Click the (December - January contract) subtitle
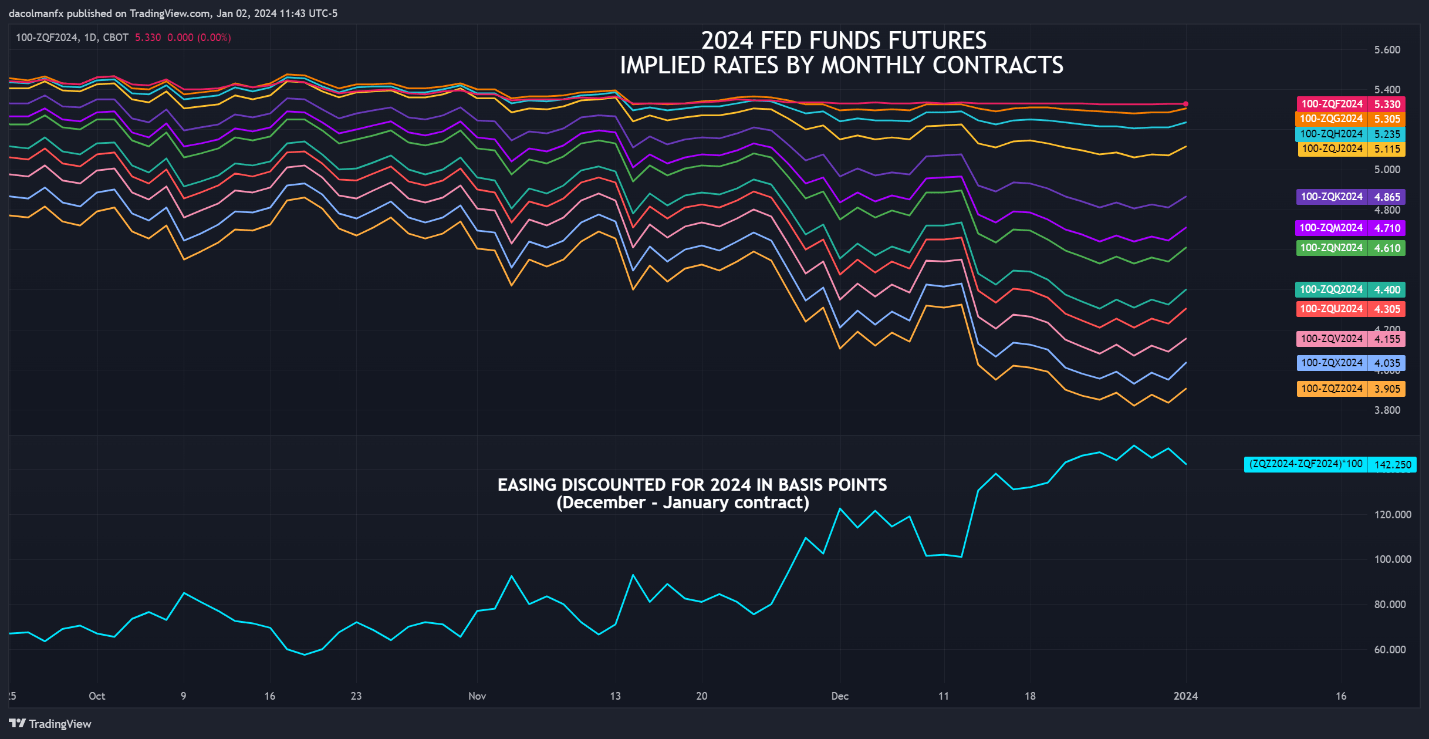1429x739 pixels. (683, 503)
